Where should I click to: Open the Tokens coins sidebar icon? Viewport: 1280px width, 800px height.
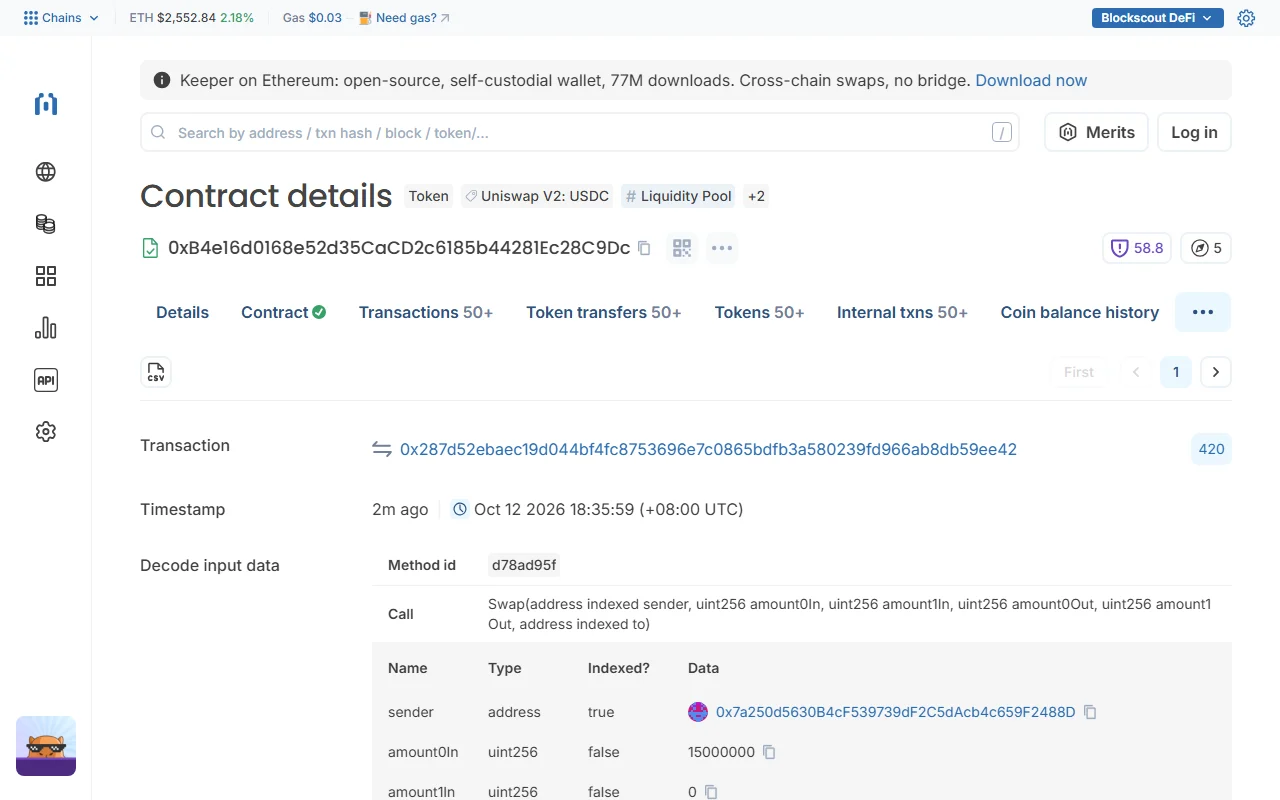46,224
